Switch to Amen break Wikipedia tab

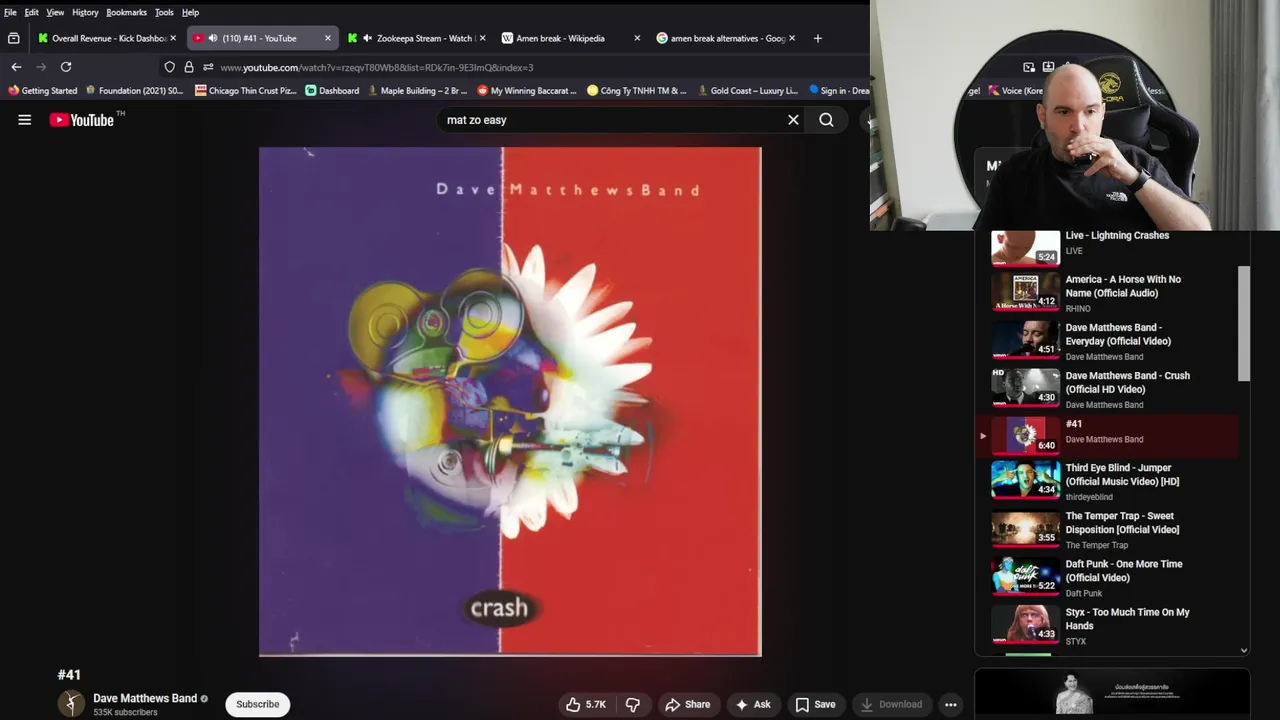coord(571,38)
